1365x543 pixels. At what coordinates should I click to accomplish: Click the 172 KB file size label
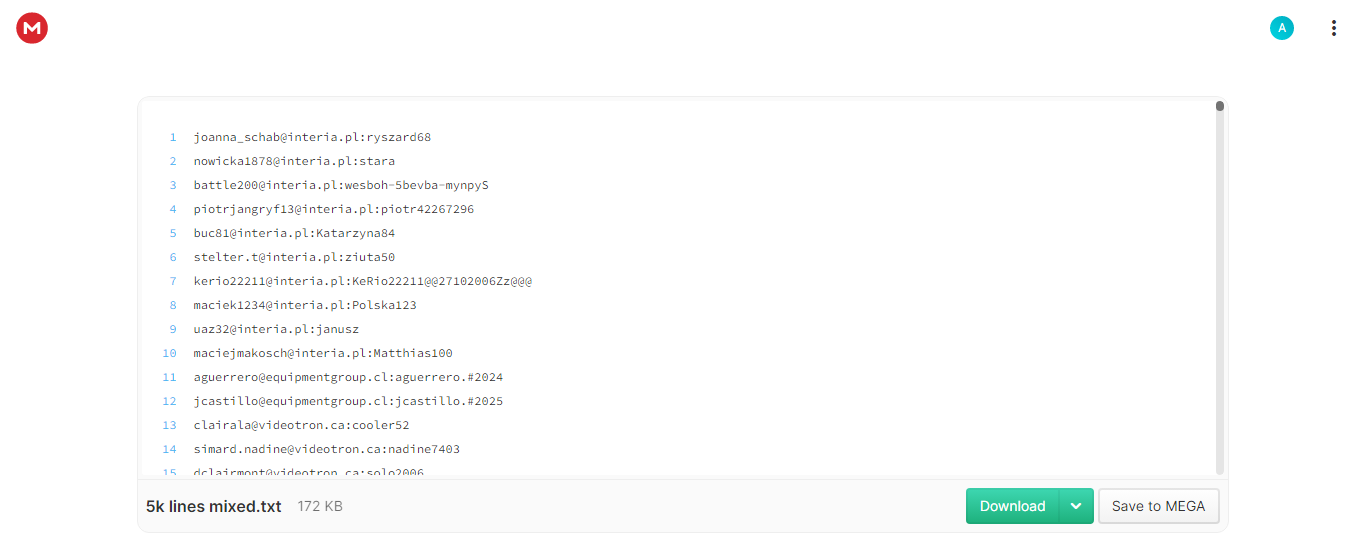(x=320, y=507)
